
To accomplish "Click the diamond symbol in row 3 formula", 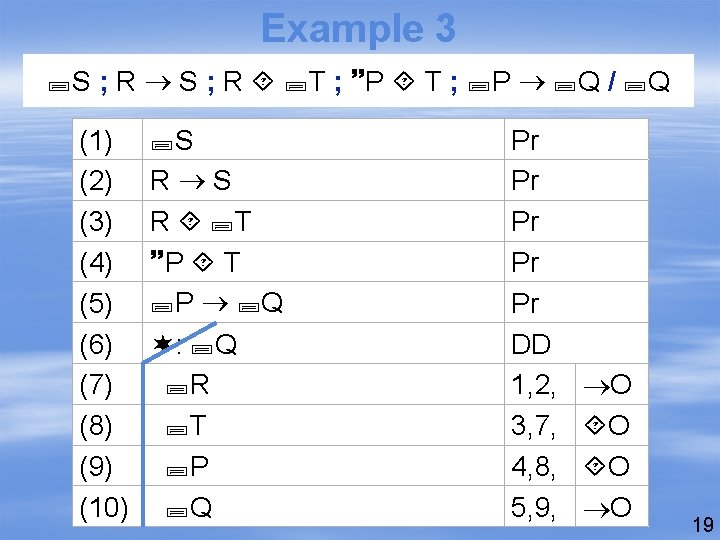I will click(190, 222).
